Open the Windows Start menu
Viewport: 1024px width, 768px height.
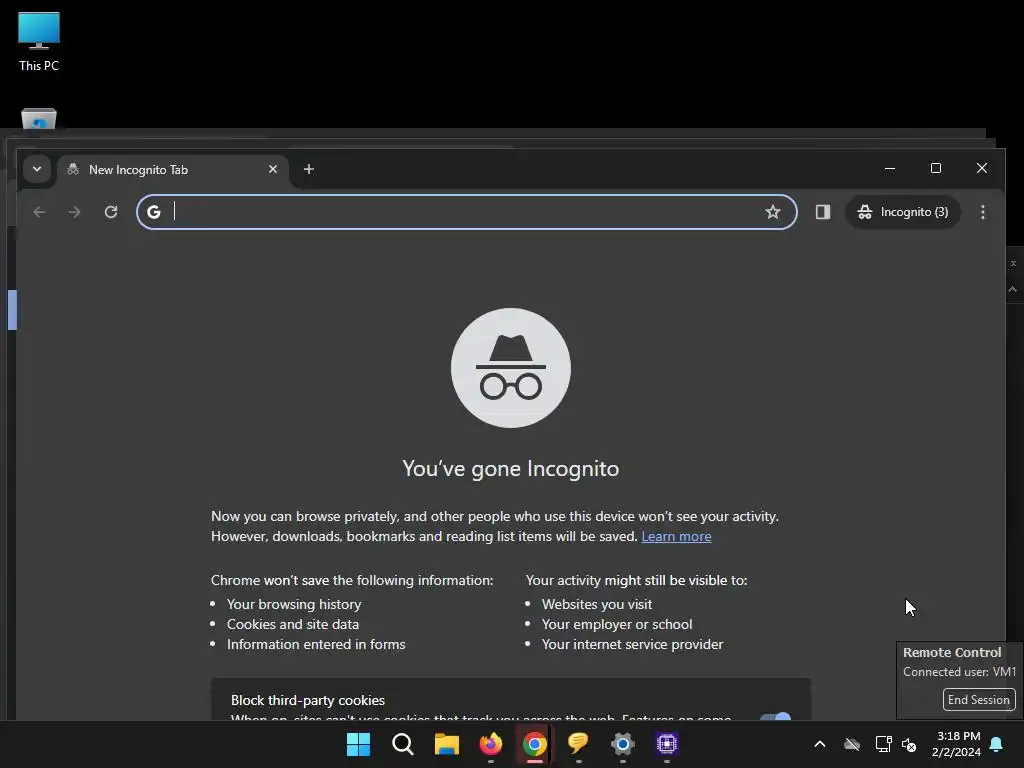click(x=359, y=744)
